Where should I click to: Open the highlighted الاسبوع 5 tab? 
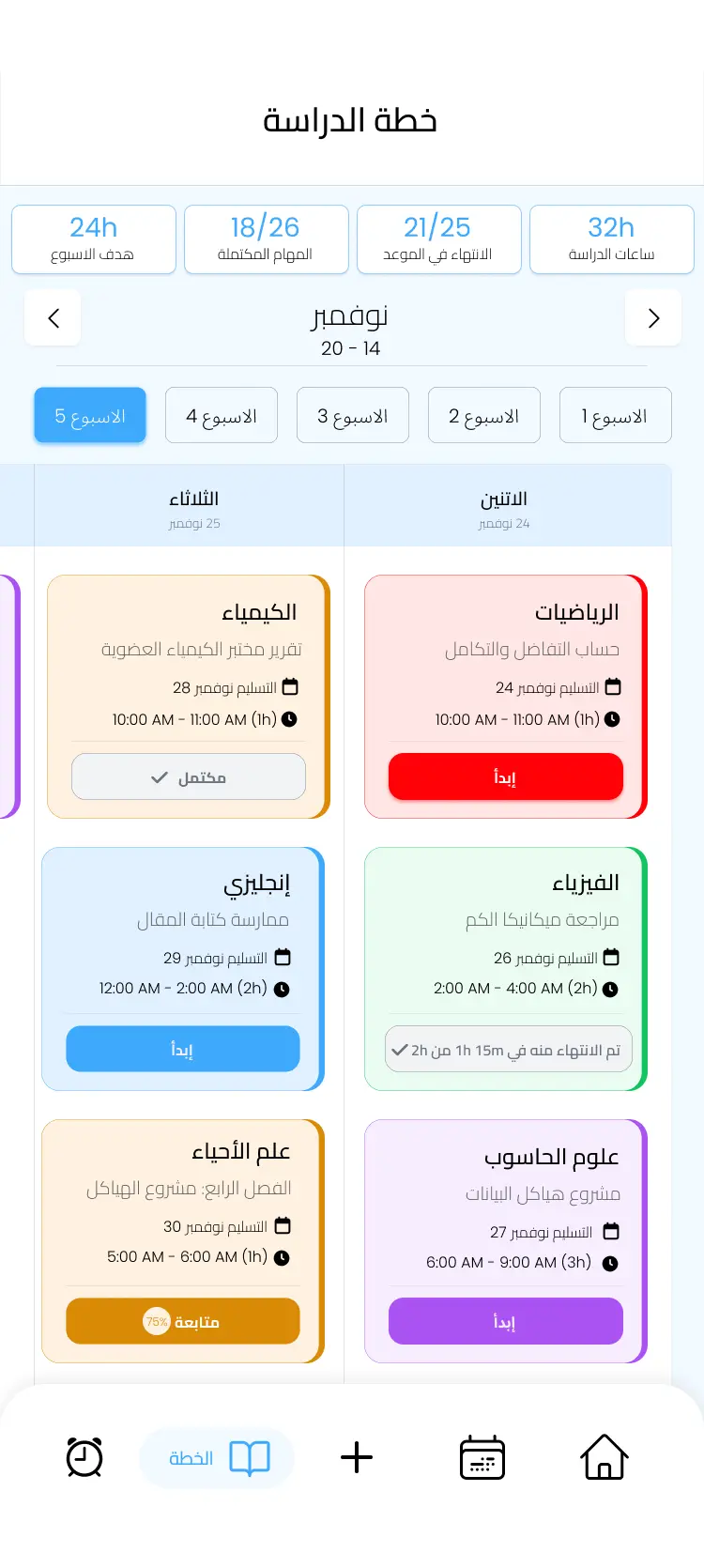(x=90, y=415)
